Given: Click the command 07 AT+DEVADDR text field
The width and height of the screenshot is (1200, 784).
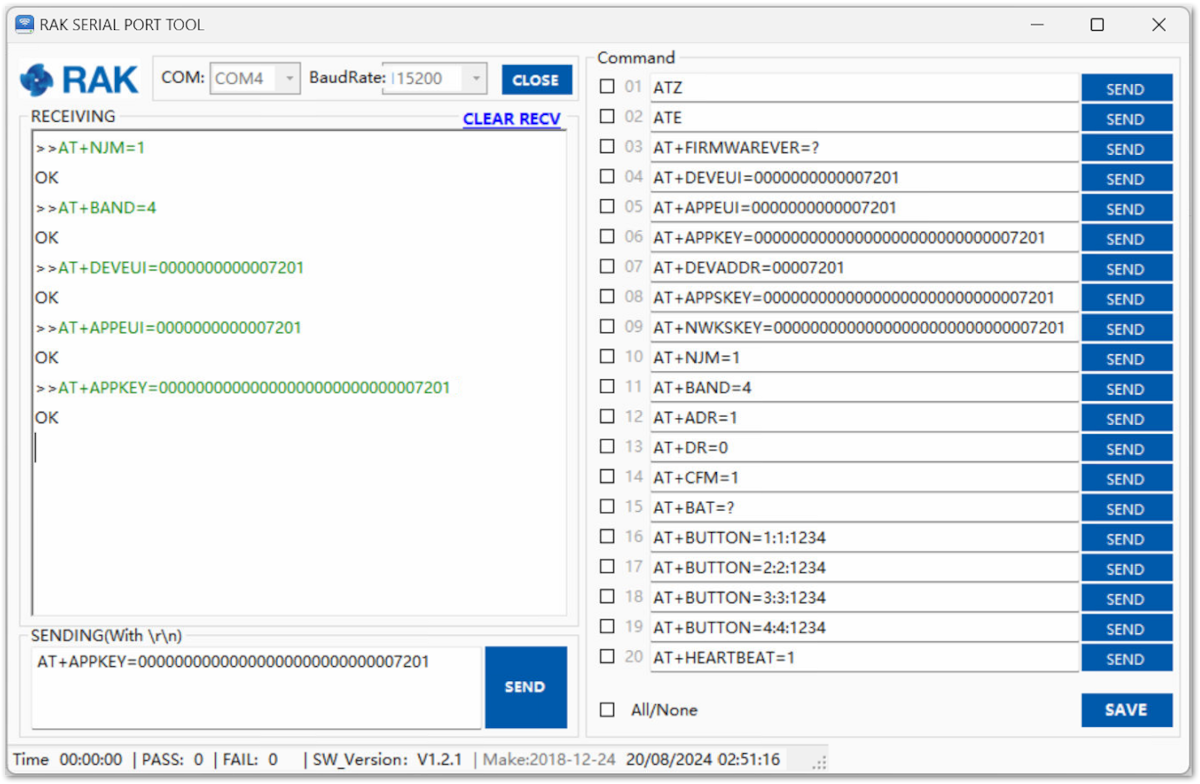Looking at the screenshot, I should 864,268.
